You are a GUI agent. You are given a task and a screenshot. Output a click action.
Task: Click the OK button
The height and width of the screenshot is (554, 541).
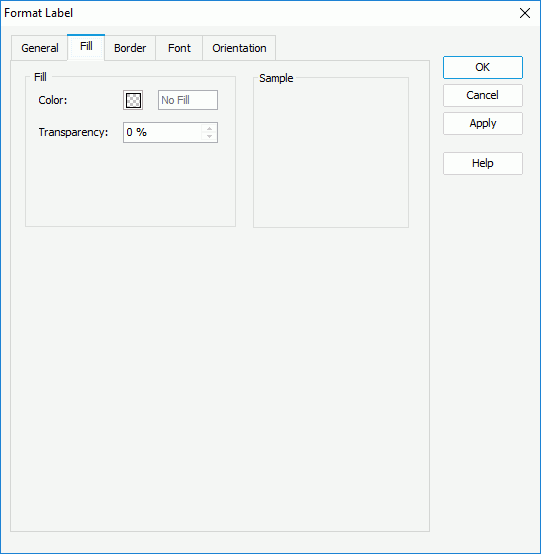point(483,67)
